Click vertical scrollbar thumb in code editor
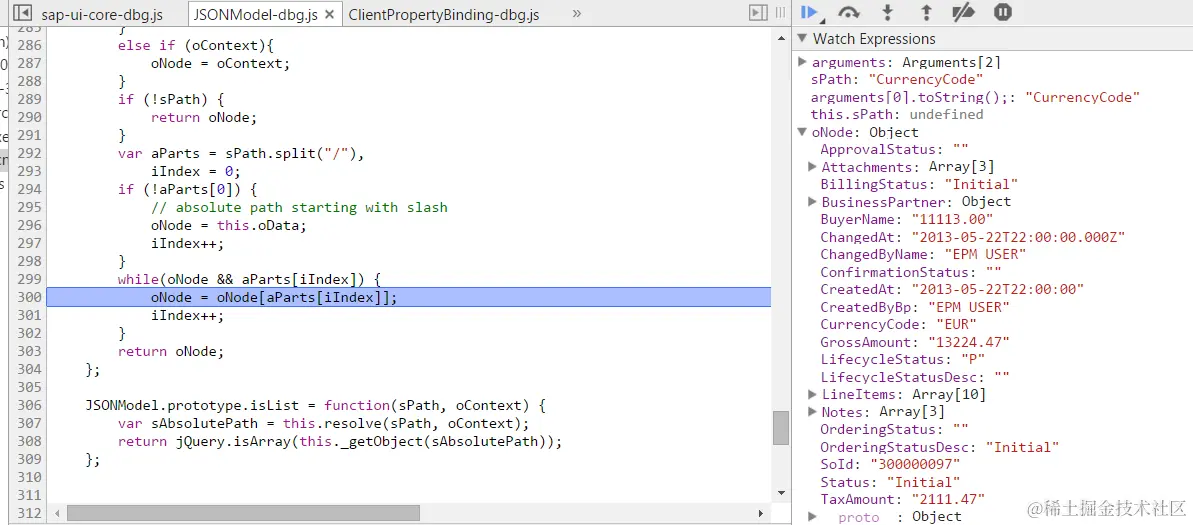The image size is (1193, 525). [x=781, y=428]
